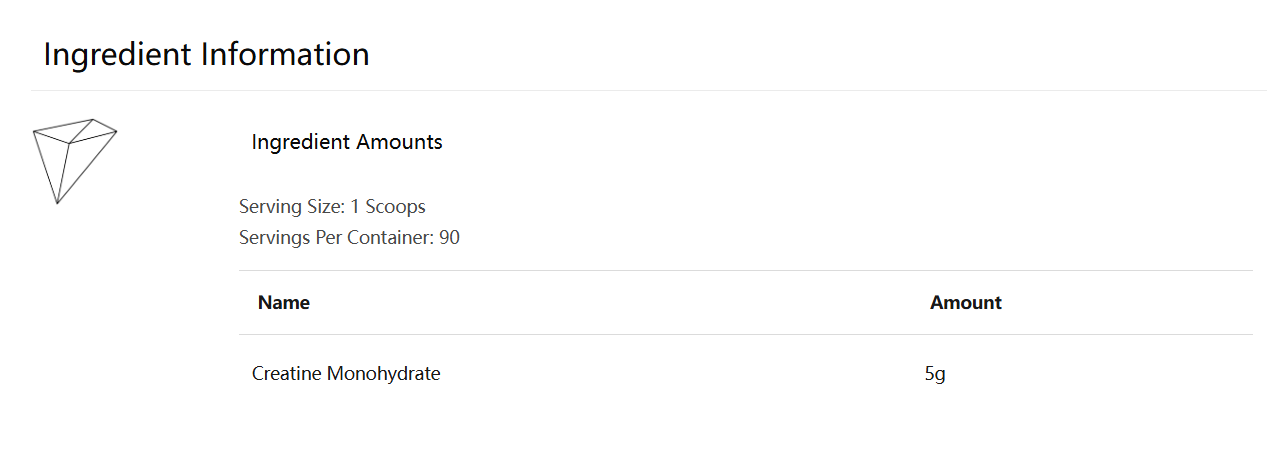This screenshot has height=472, width=1267.
Task: Click the word 'Information' in the title
Action: pyautogui.click(x=285, y=54)
